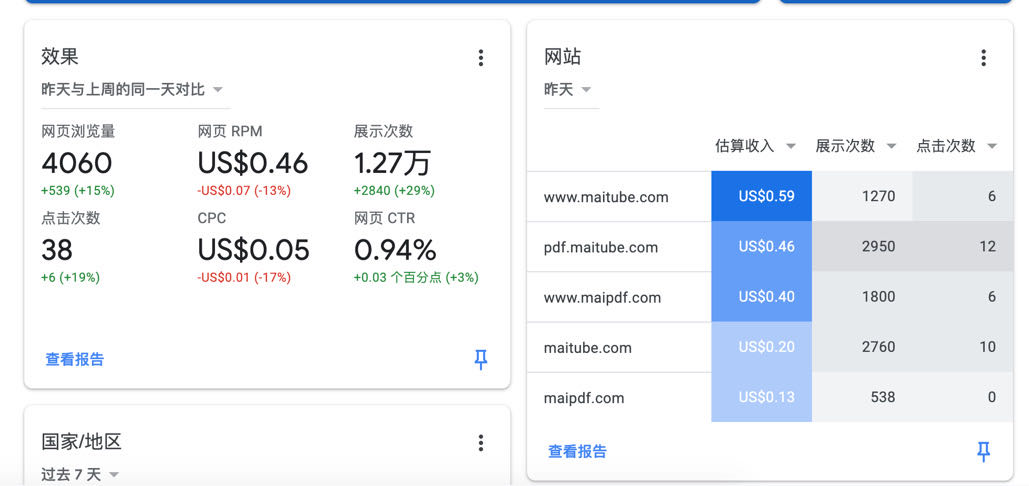This screenshot has height=486, width=1029.
Task: Click the 展示次数 value 1.27万
Action: (x=392, y=163)
